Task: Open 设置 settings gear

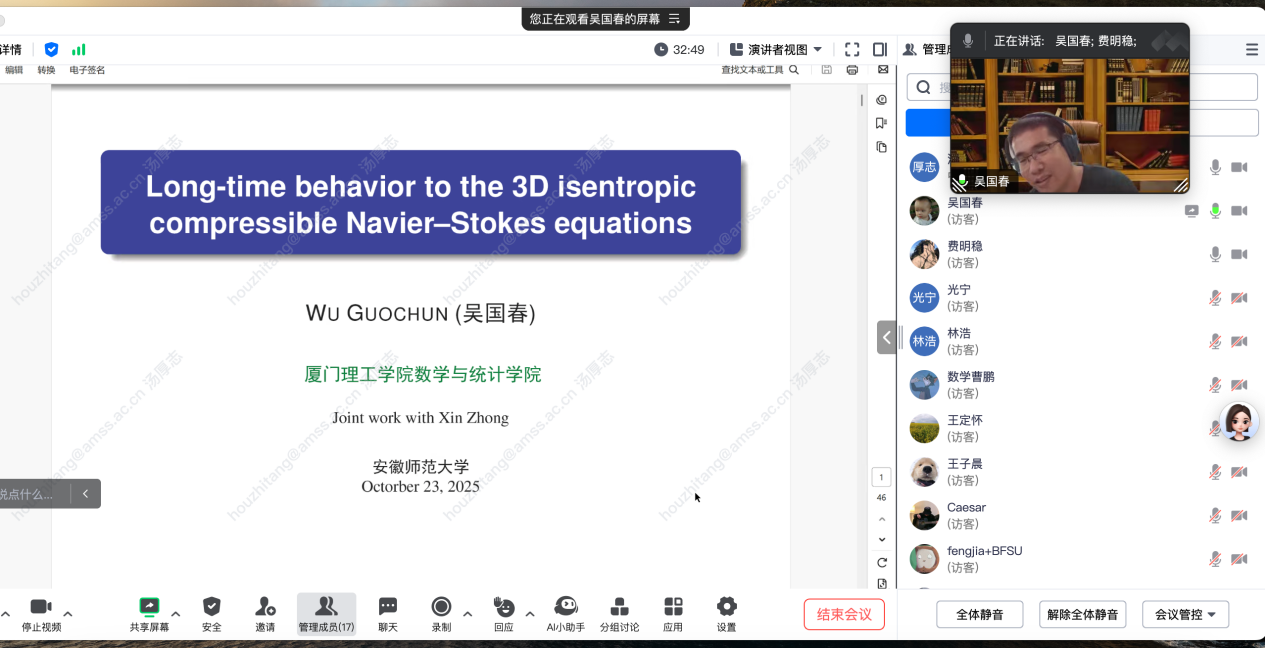Action: click(x=726, y=607)
